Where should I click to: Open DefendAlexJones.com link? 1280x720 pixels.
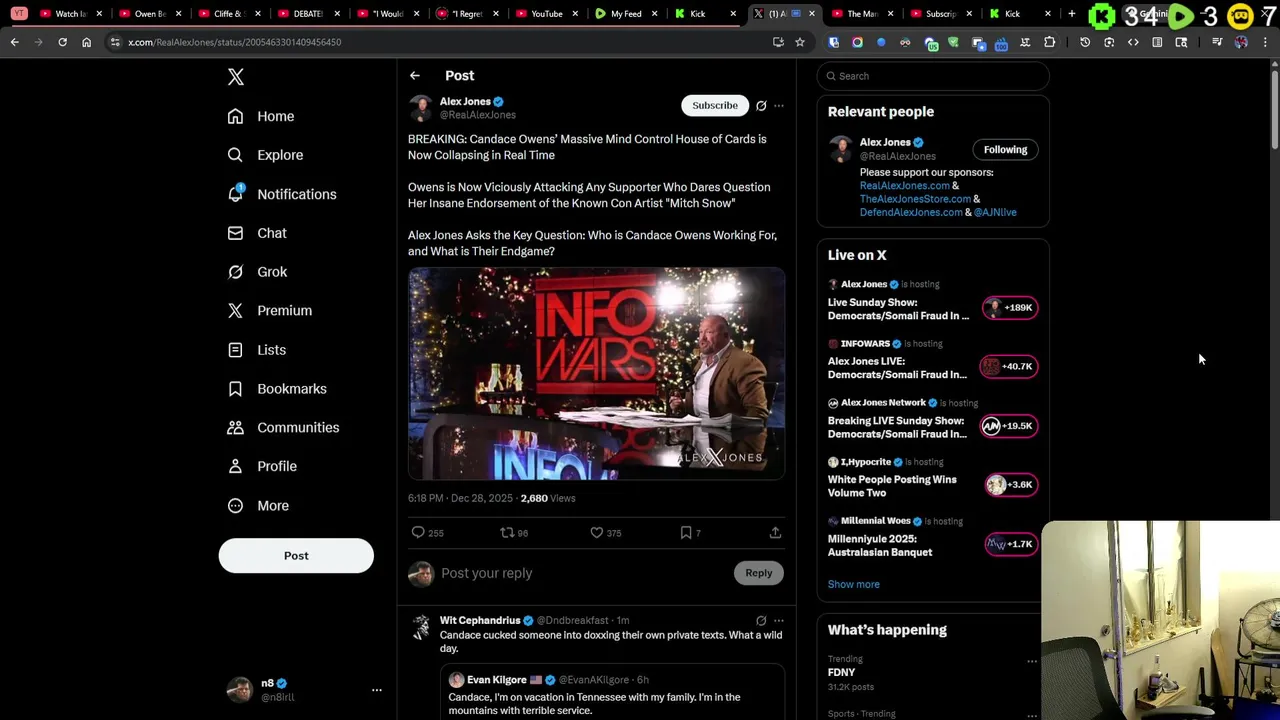point(911,212)
